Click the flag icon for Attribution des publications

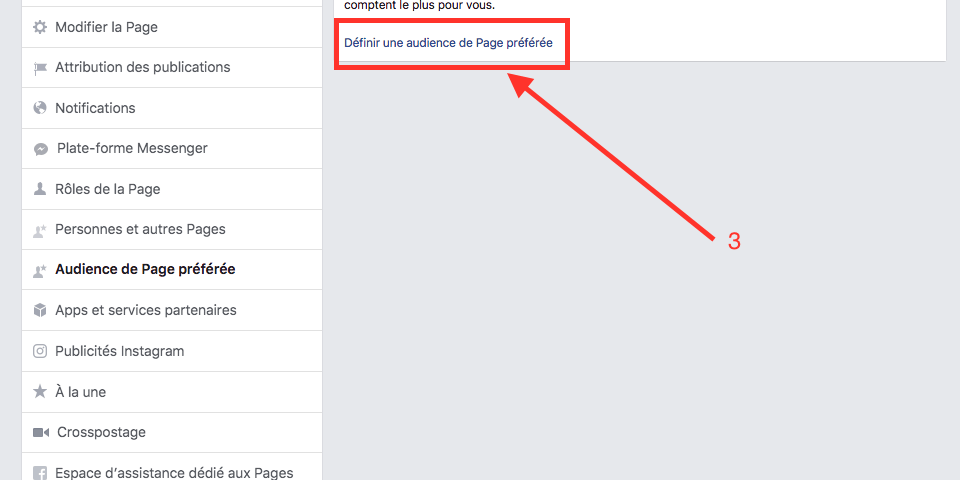[40, 69]
